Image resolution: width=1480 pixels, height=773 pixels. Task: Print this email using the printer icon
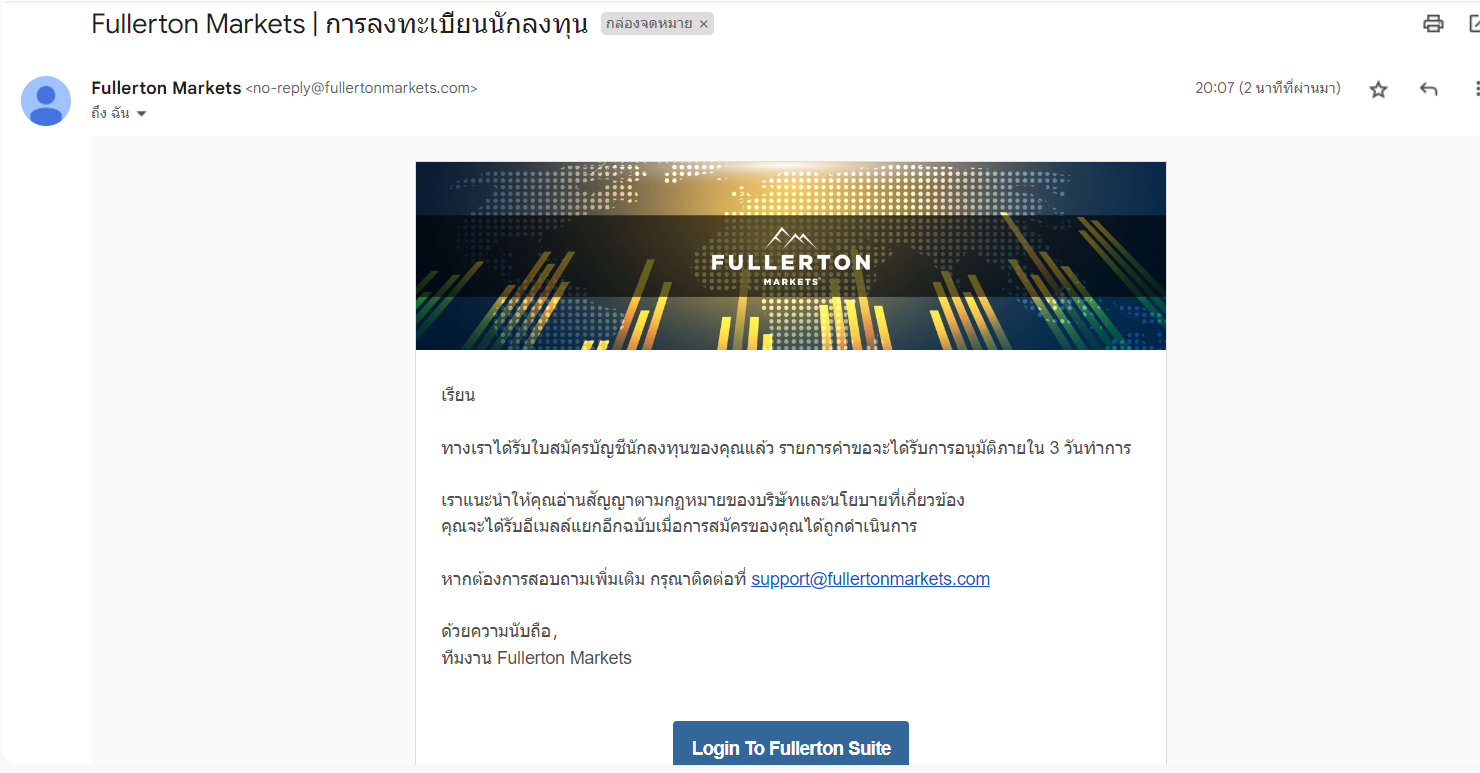(1433, 24)
